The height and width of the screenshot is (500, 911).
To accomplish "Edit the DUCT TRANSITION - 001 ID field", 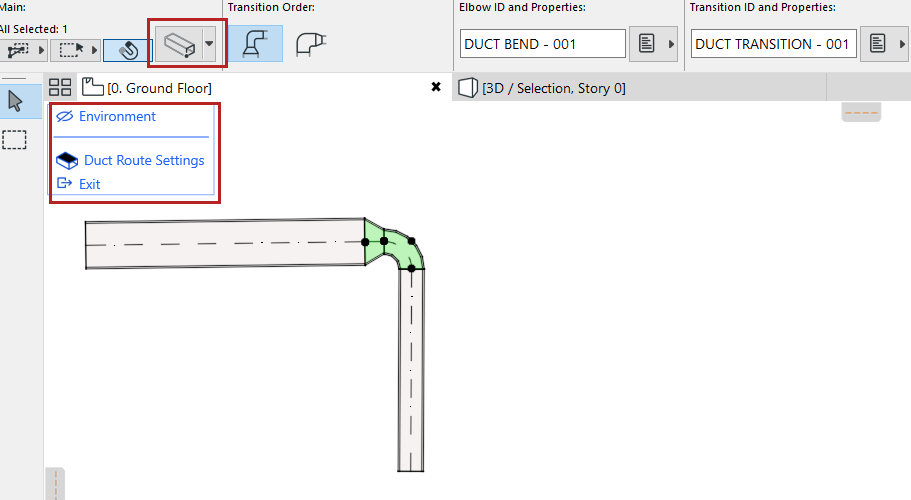I will point(773,44).
